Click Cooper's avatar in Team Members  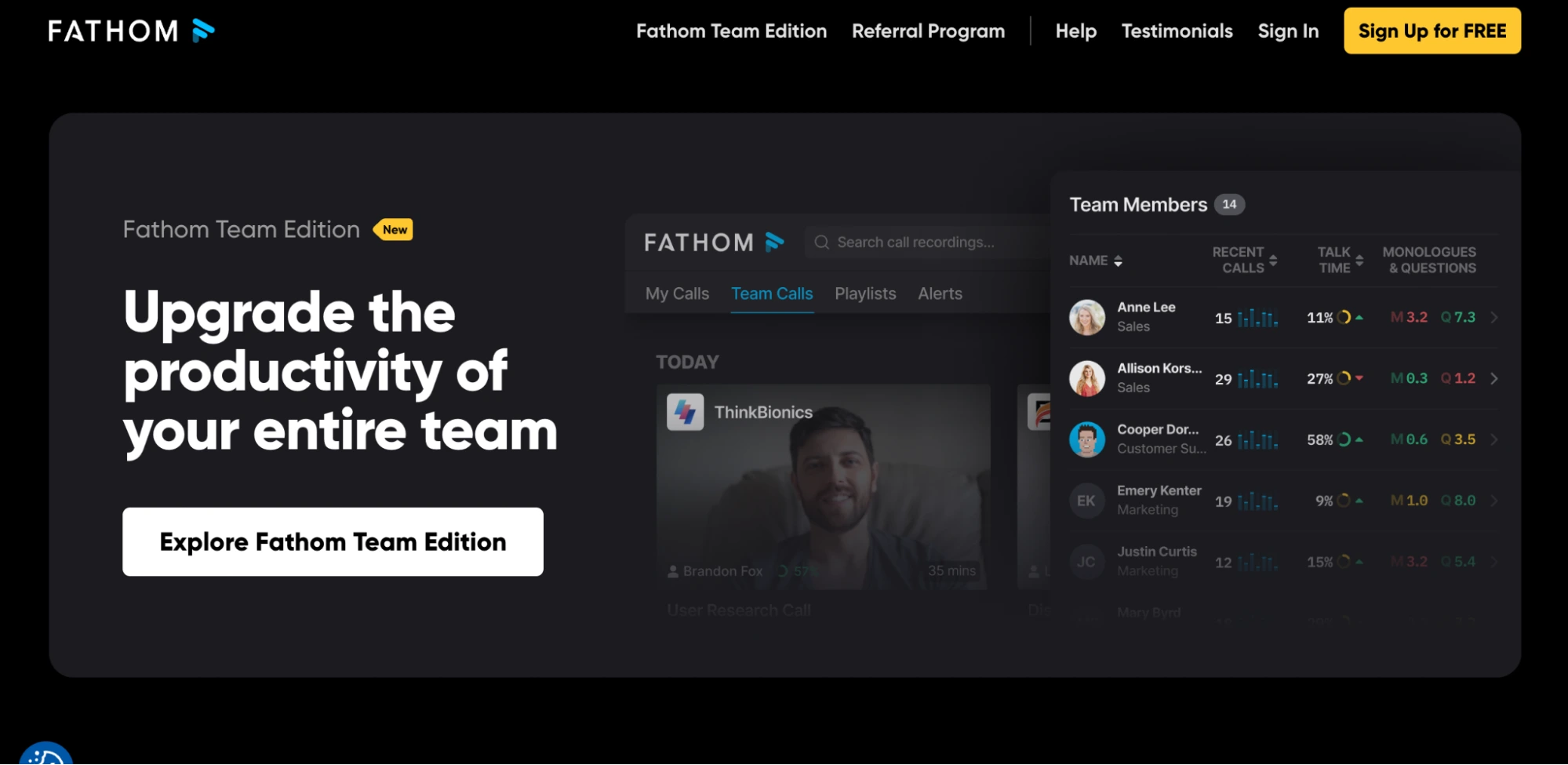click(x=1087, y=439)
